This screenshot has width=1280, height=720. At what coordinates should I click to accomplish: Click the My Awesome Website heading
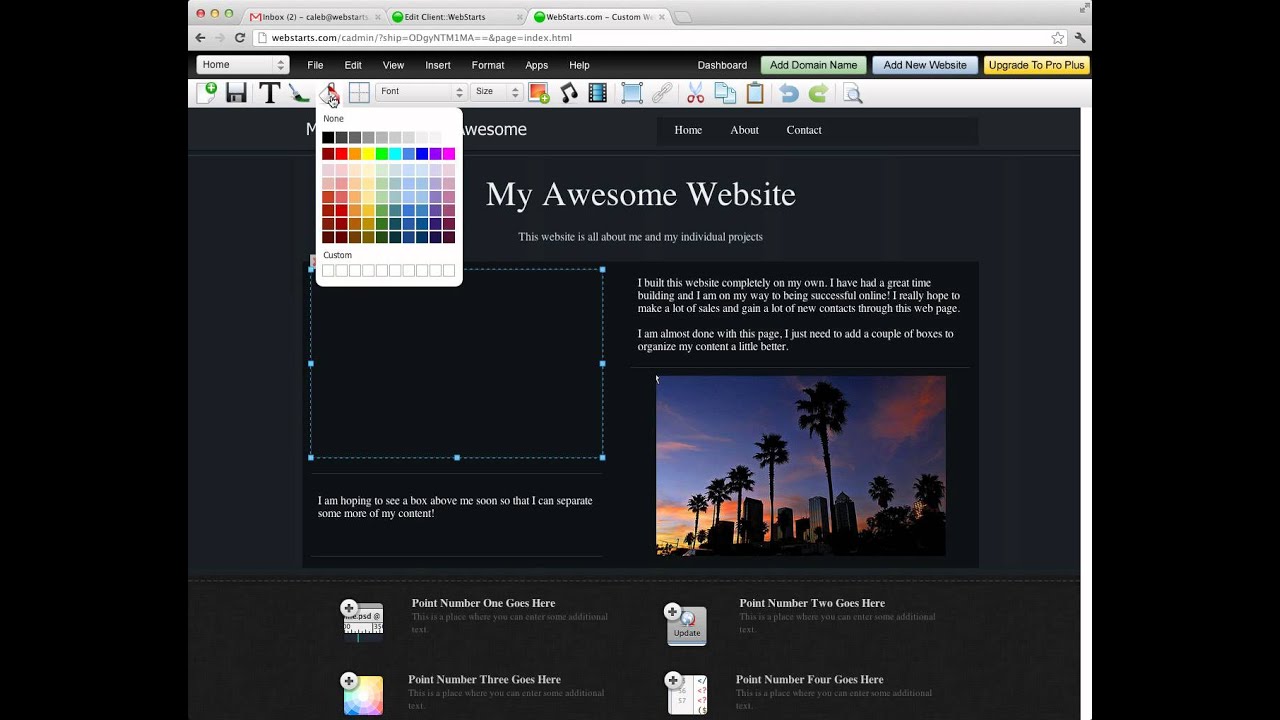point(641,194)
